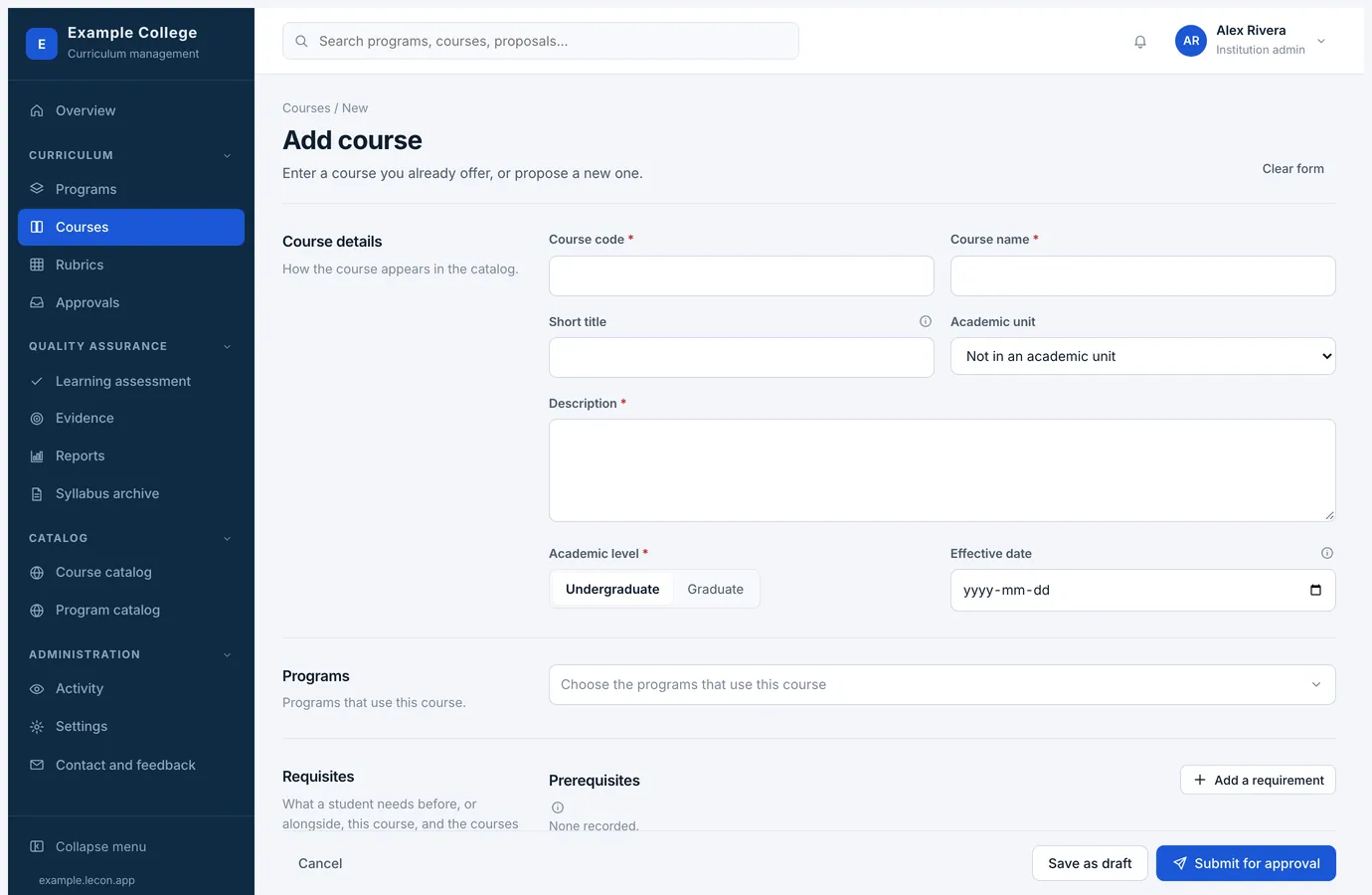Select Undergraduate academic level
This screenshot has width=1372, height=895.
coord(612,589)
